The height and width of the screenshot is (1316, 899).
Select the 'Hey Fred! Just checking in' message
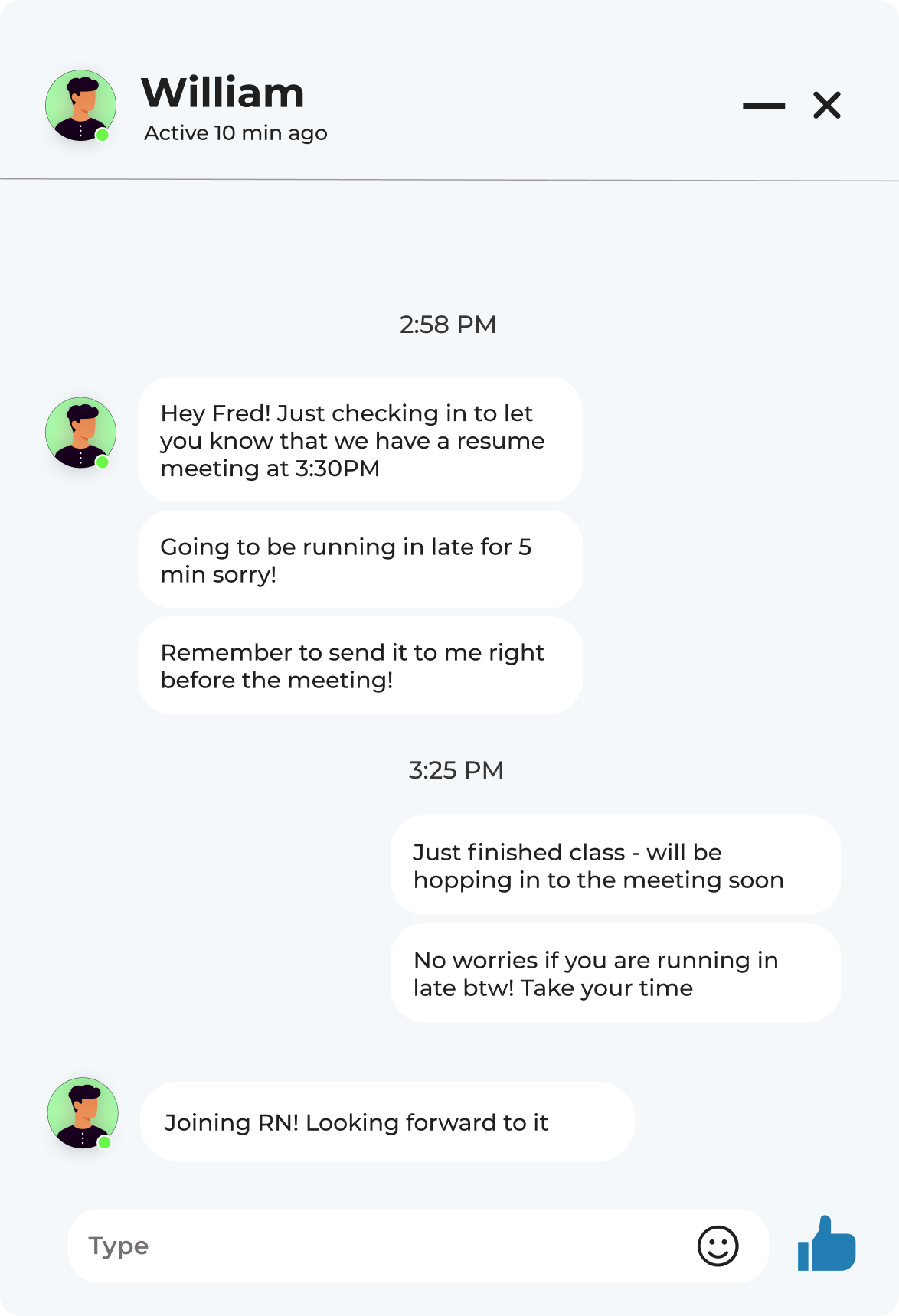(360, 440)
